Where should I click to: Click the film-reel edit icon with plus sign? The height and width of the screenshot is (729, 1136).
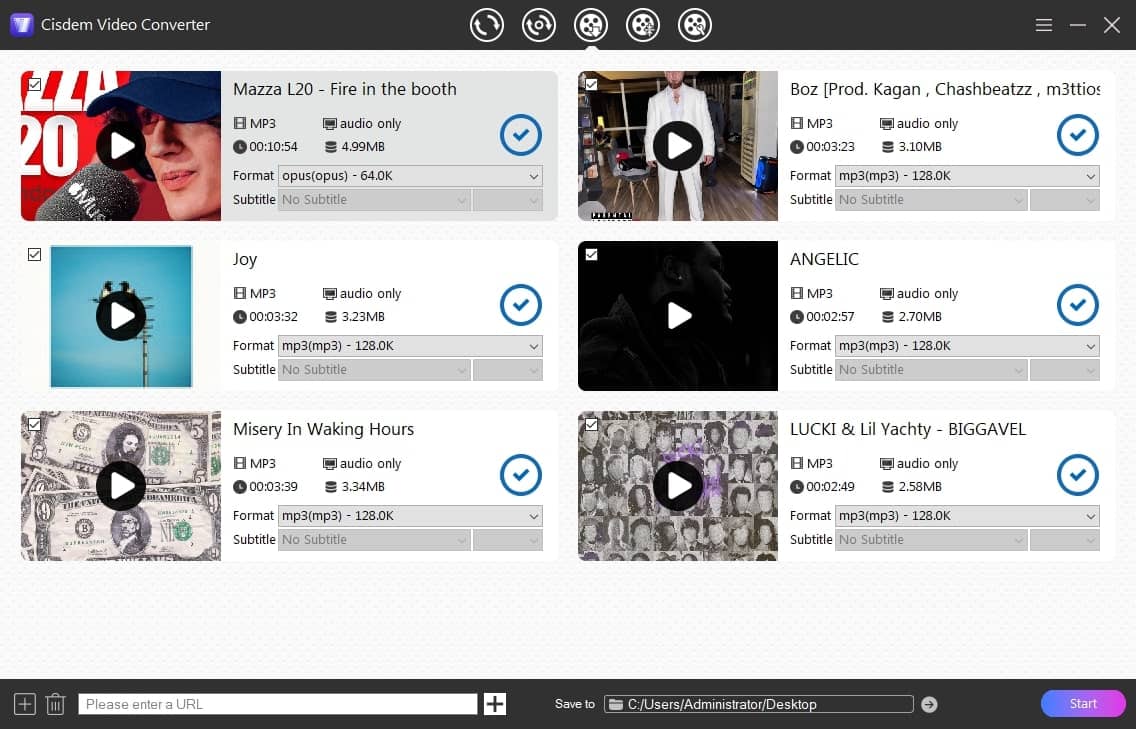coord(643,25)
